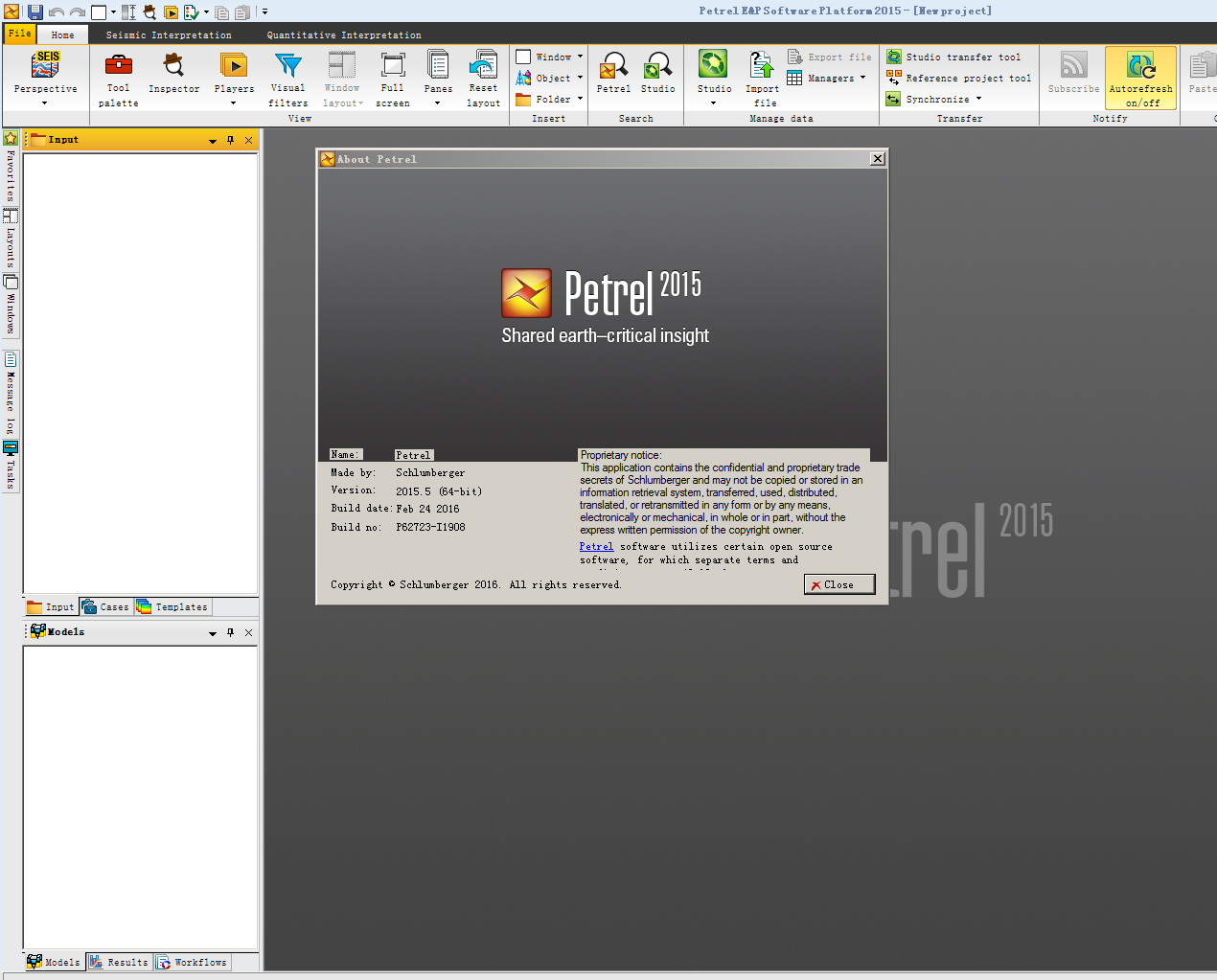Image resolution: width=1217 pixels, height=980 pixels.
Task: Show the Message log side tab
Action: pos(11,393)
